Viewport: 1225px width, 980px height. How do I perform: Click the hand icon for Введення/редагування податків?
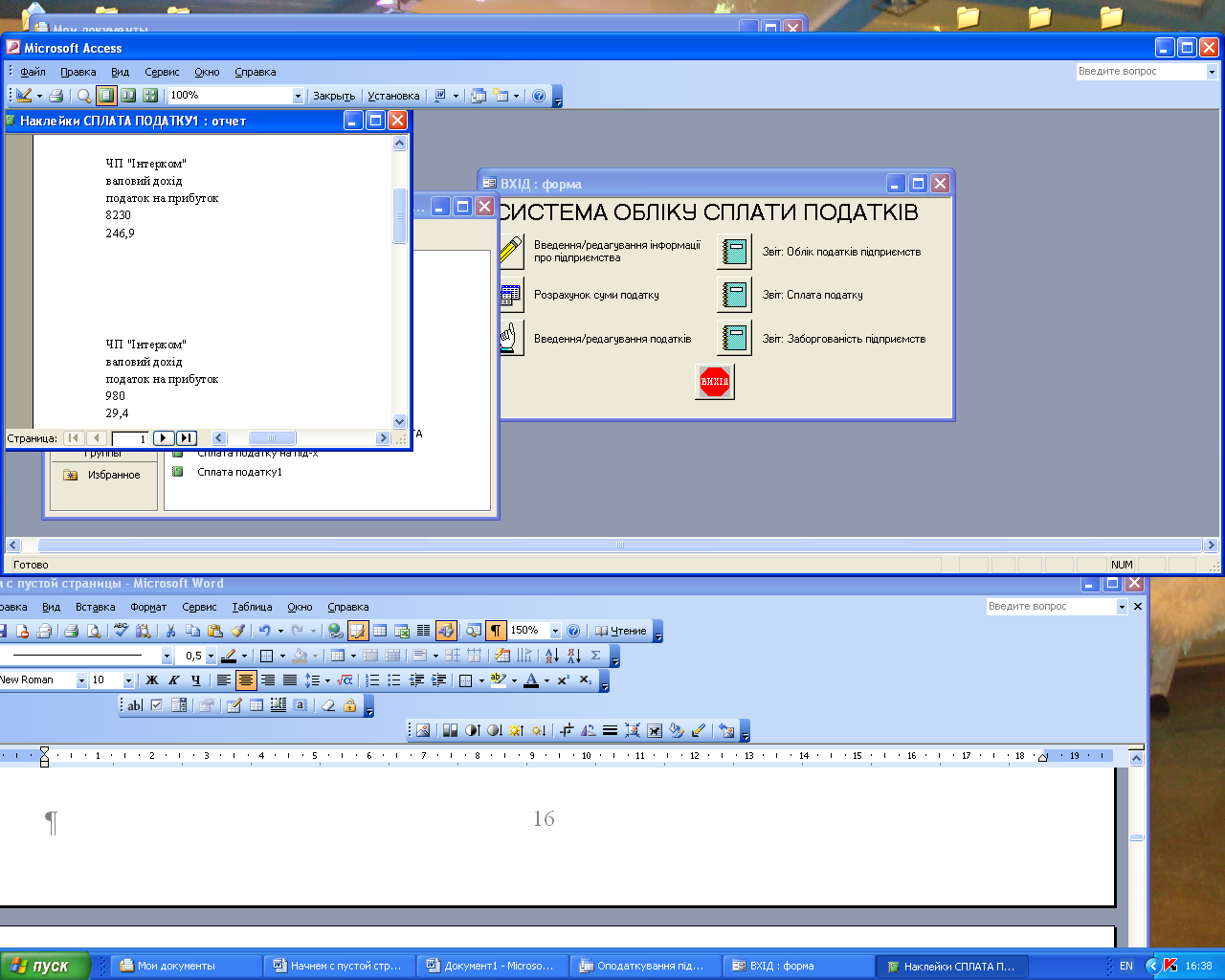coord(511,338)
